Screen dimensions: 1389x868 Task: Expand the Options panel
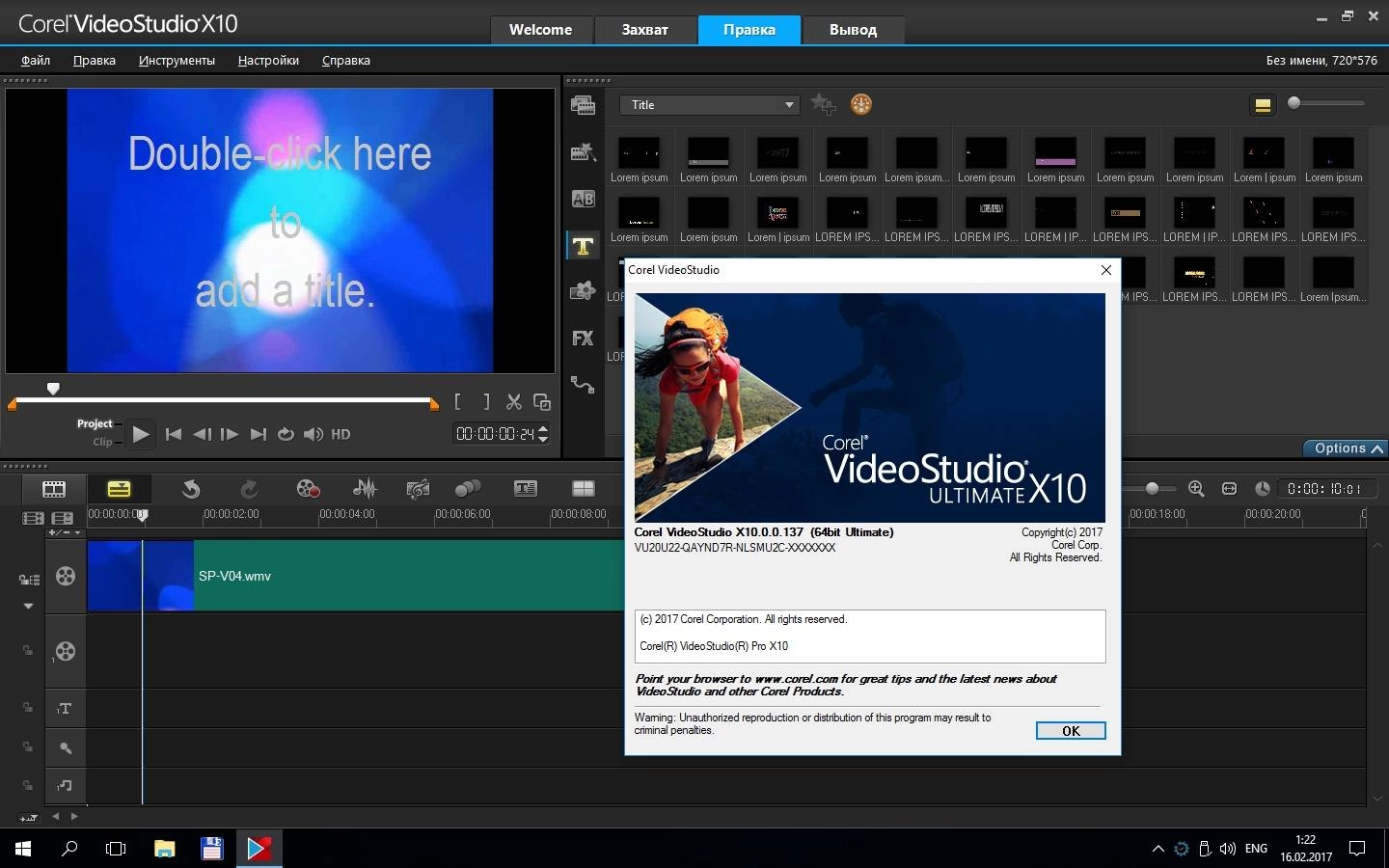(1345, 448)
